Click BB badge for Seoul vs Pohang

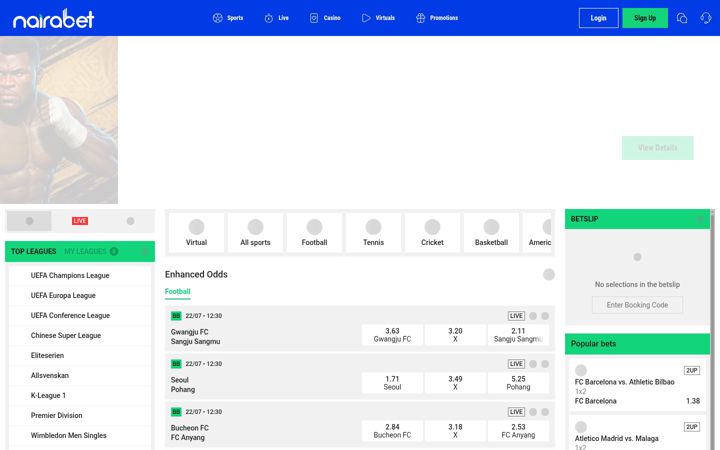176,364
